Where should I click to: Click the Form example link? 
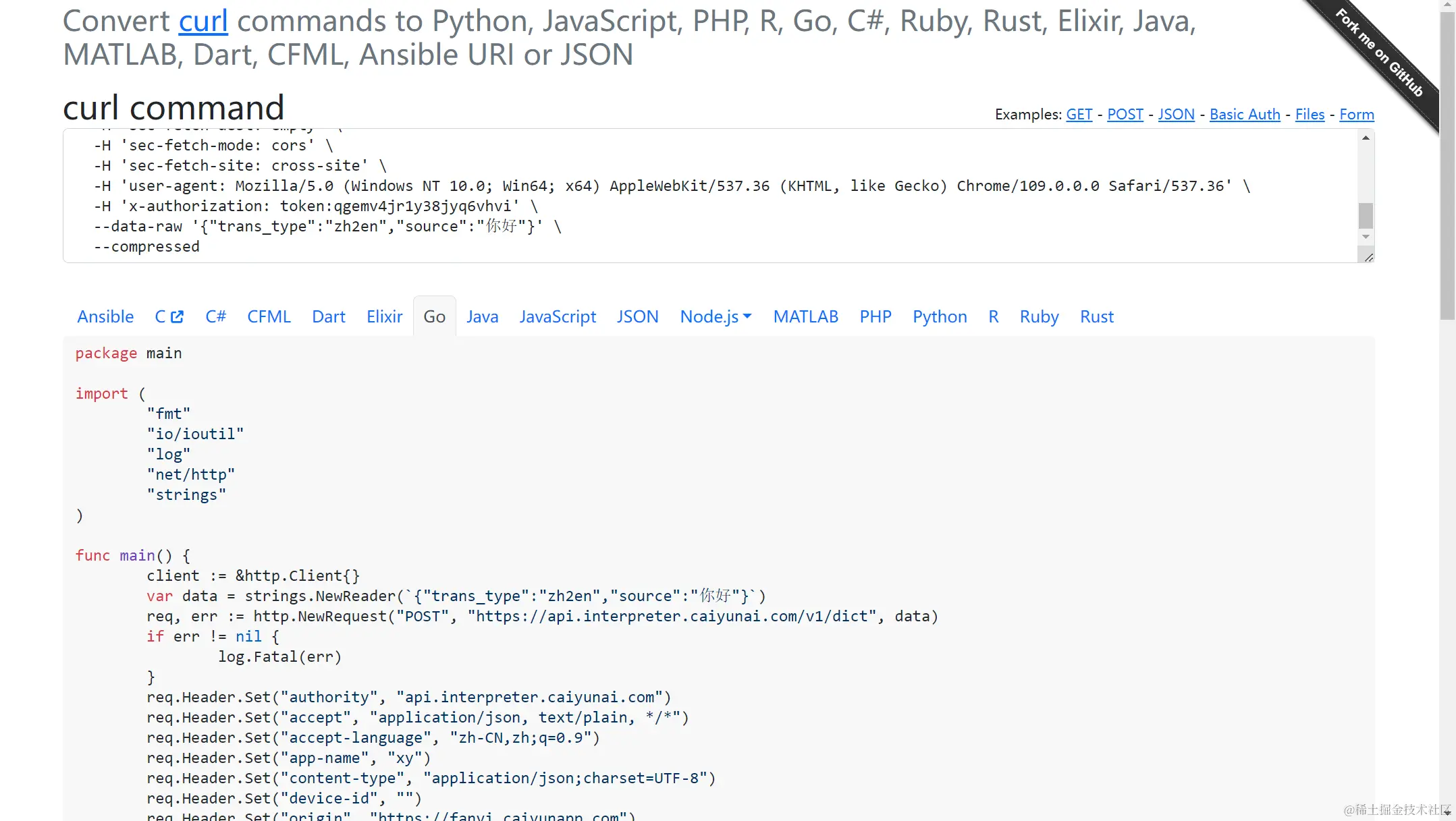click(x=1356, y=115)
